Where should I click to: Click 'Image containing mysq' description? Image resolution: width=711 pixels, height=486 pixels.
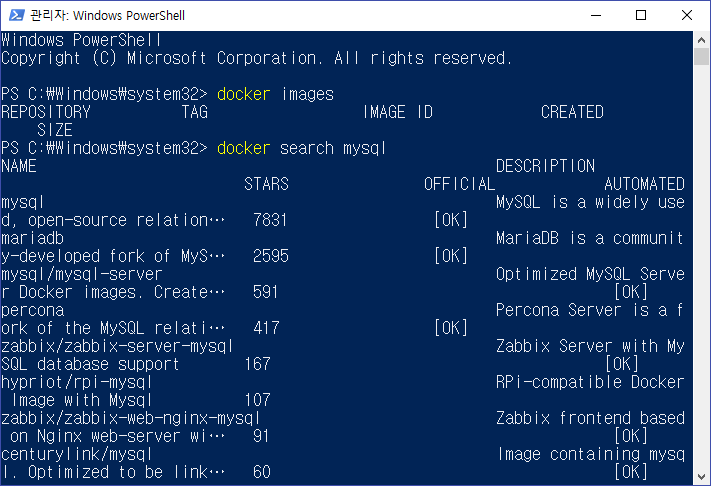pyautogui.click(x=591, y=454)
